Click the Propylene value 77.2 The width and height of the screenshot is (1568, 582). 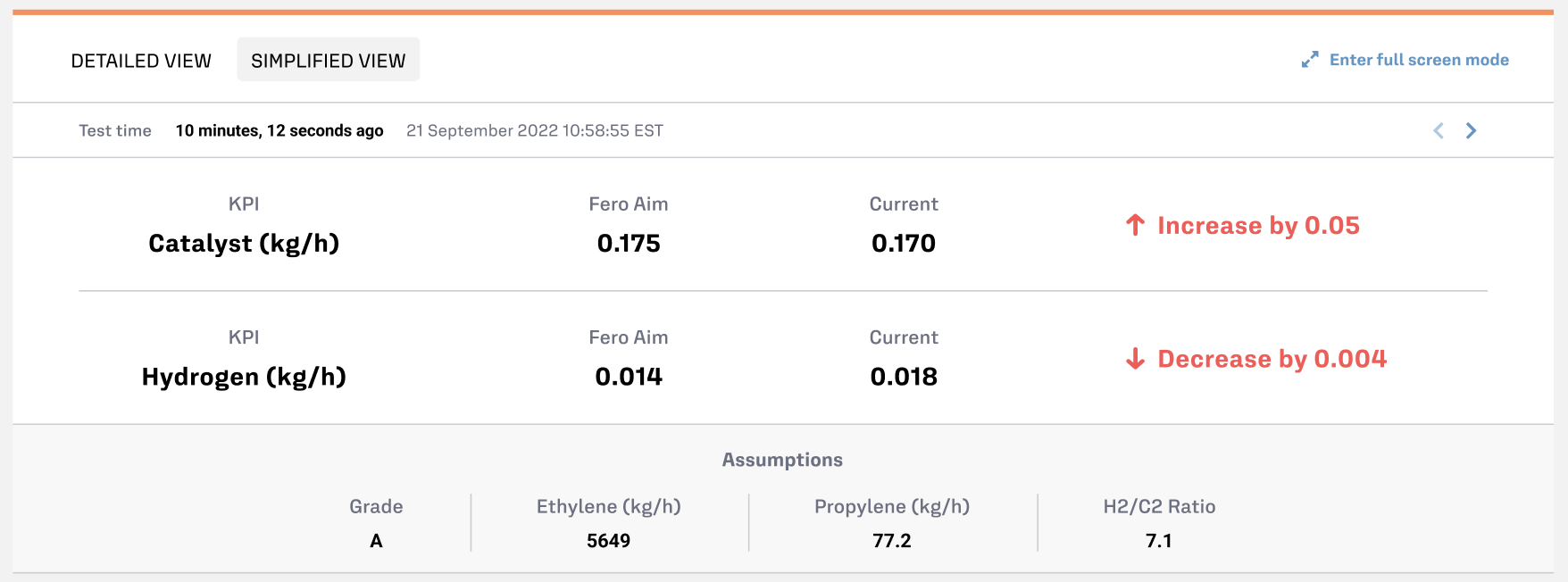892,541
